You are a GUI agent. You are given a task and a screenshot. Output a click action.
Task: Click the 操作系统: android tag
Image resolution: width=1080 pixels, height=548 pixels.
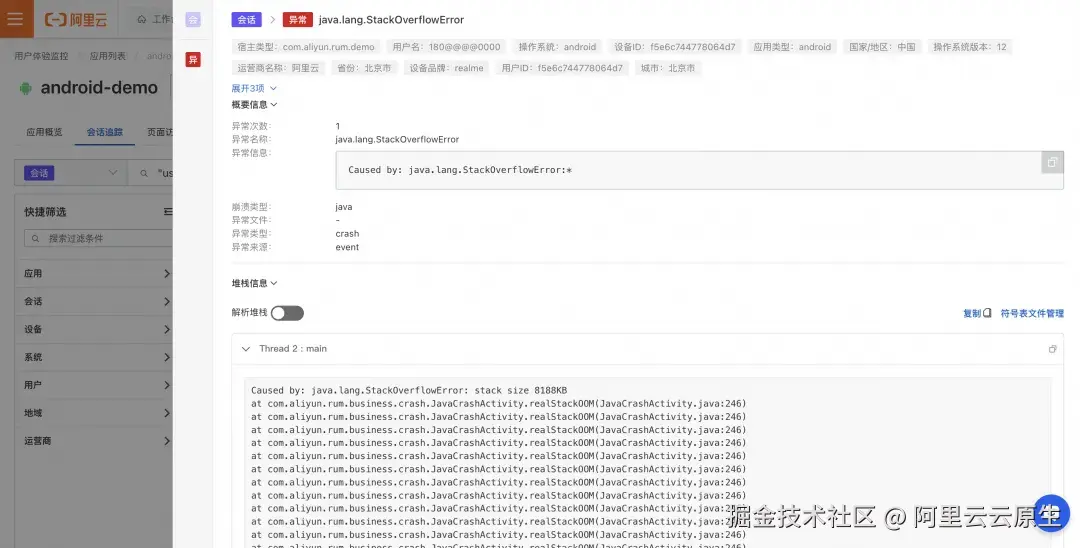(x=557, y=47)
